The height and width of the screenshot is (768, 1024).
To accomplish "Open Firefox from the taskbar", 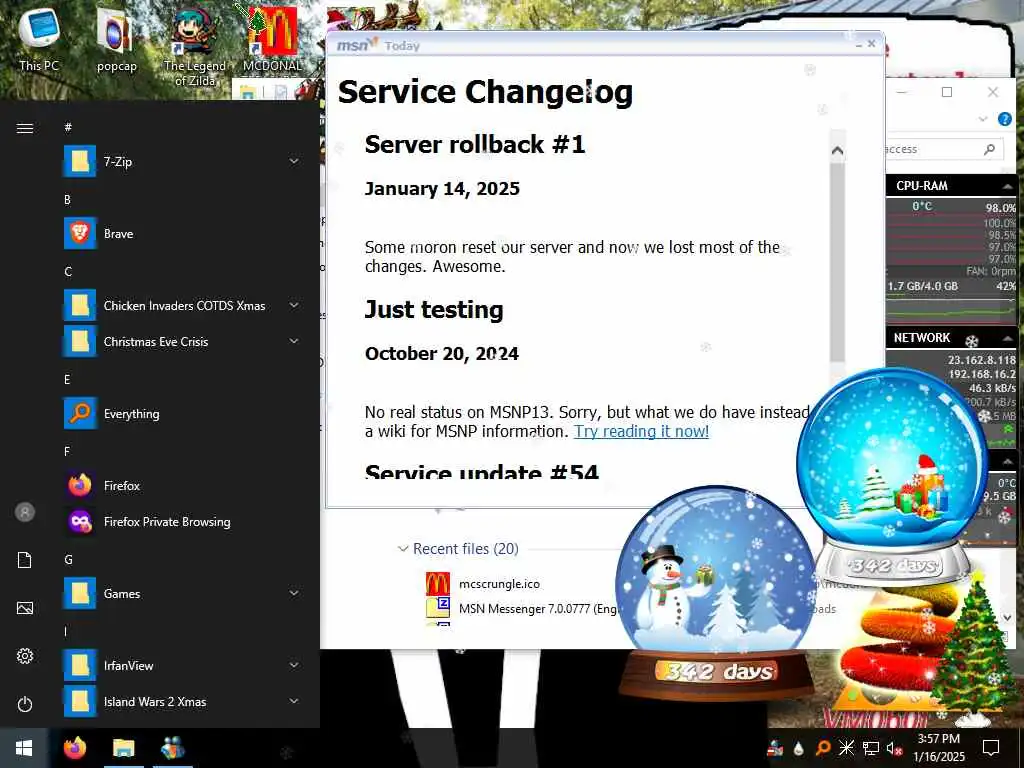I will 75,748.
